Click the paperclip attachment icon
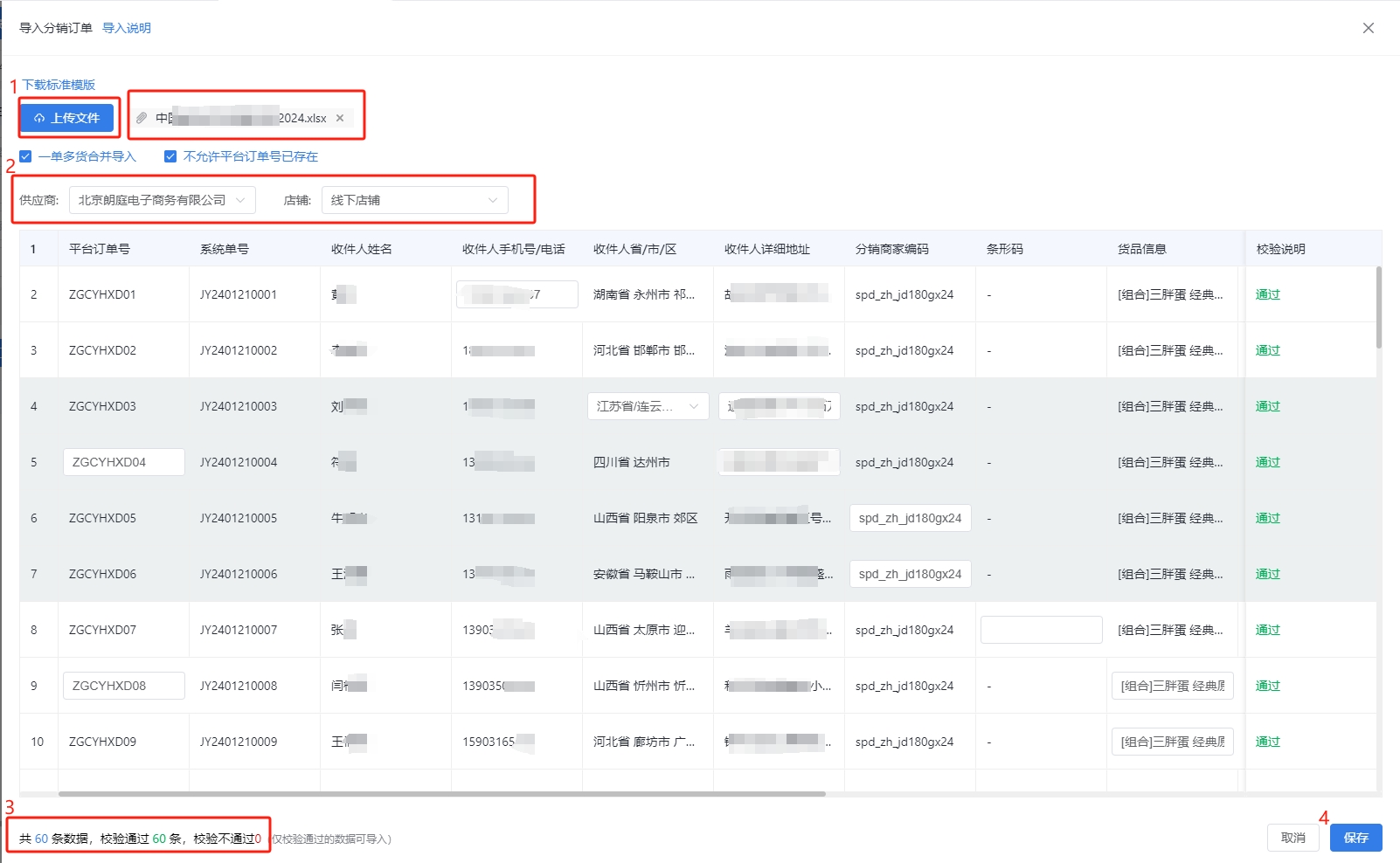Screen dimensions: 1400x863 click(142, 118)
